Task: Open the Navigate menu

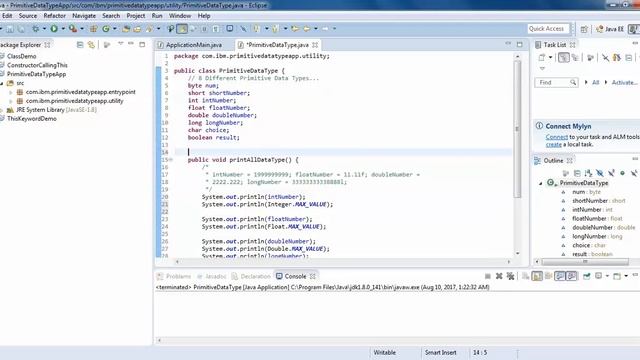Action: coord(84,16)
